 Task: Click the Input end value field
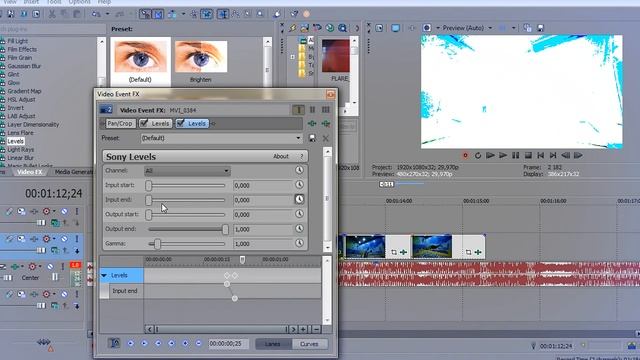[263, 200]
